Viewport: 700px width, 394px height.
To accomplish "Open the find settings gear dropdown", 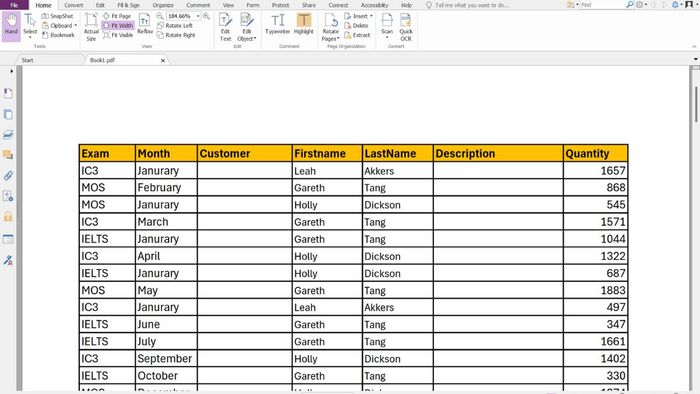I will [642, 5].
